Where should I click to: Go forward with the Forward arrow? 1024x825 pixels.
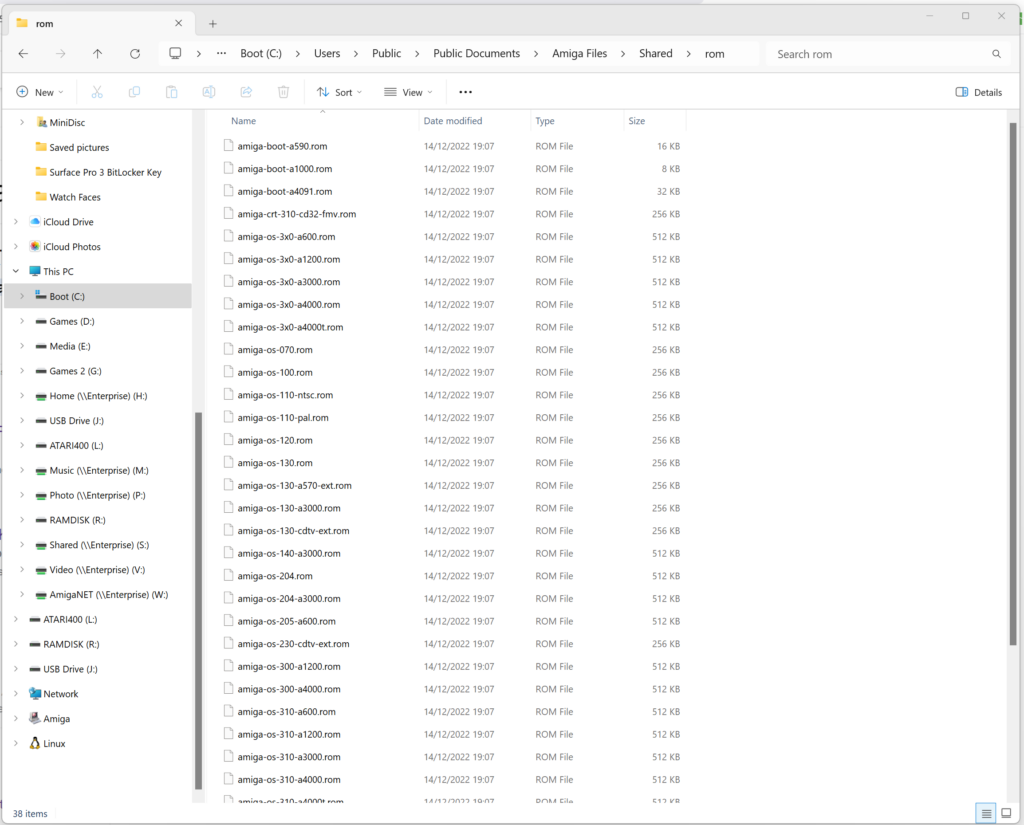coord(61,54)
